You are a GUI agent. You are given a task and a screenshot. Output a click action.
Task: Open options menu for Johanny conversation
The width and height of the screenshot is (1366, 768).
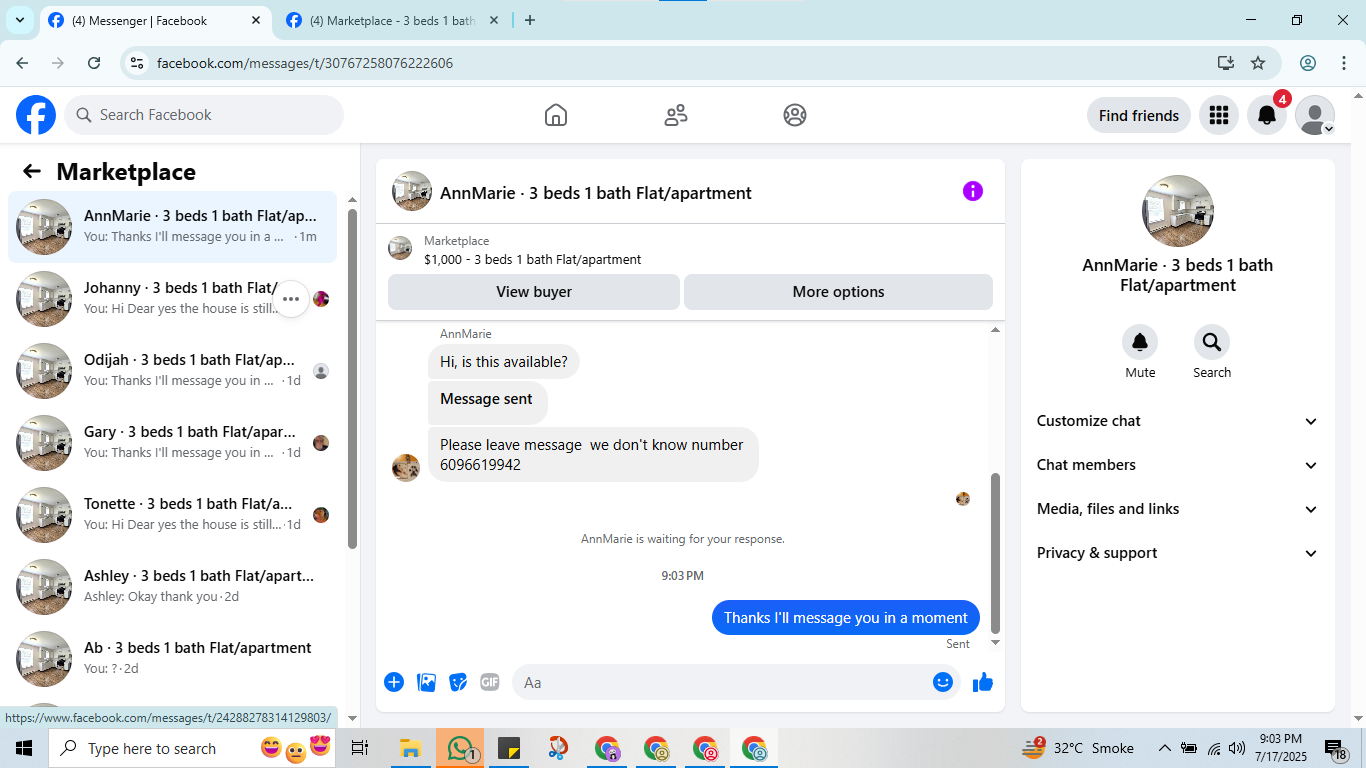[291, 299]
